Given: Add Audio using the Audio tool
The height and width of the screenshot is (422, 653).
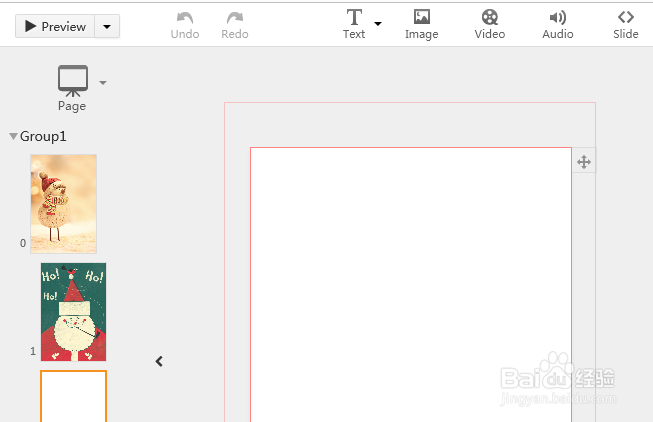Looking at the screenshot, I should click(x=558, y=25).
